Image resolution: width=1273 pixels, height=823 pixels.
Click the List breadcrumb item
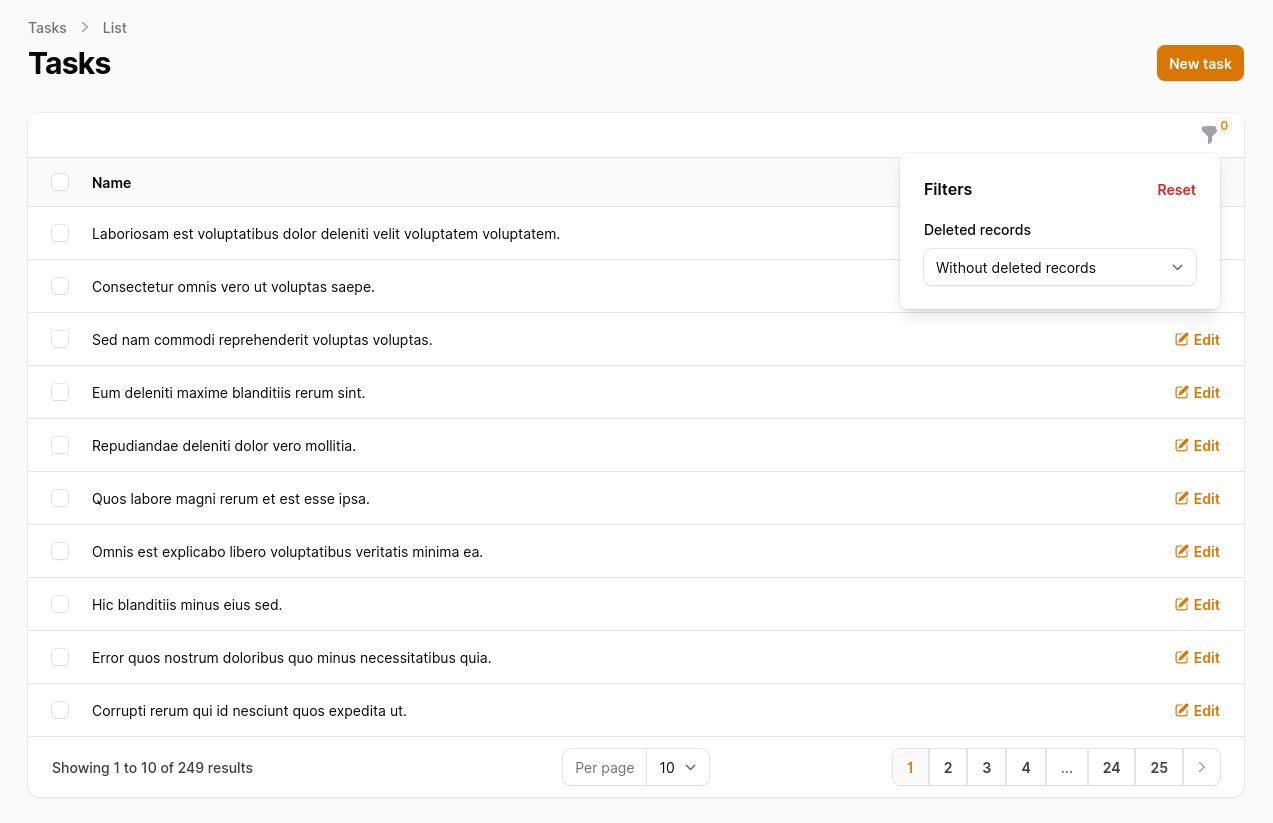click(x=115, y=28)
